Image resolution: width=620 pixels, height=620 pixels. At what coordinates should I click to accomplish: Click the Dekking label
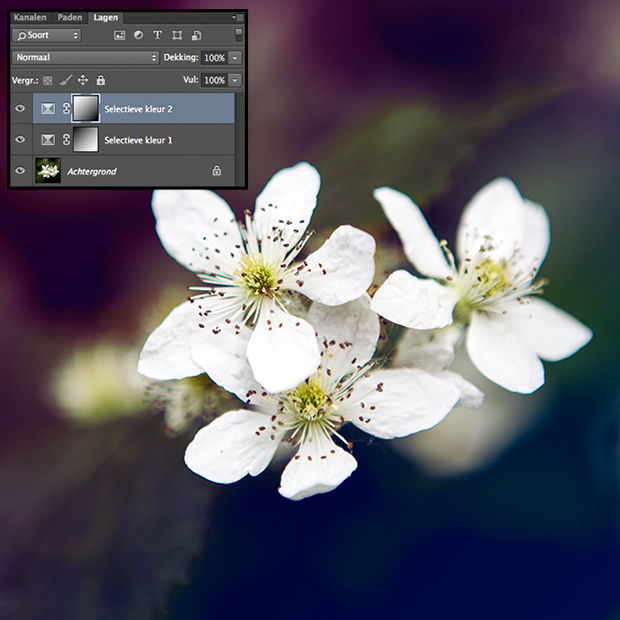[181, 57]
